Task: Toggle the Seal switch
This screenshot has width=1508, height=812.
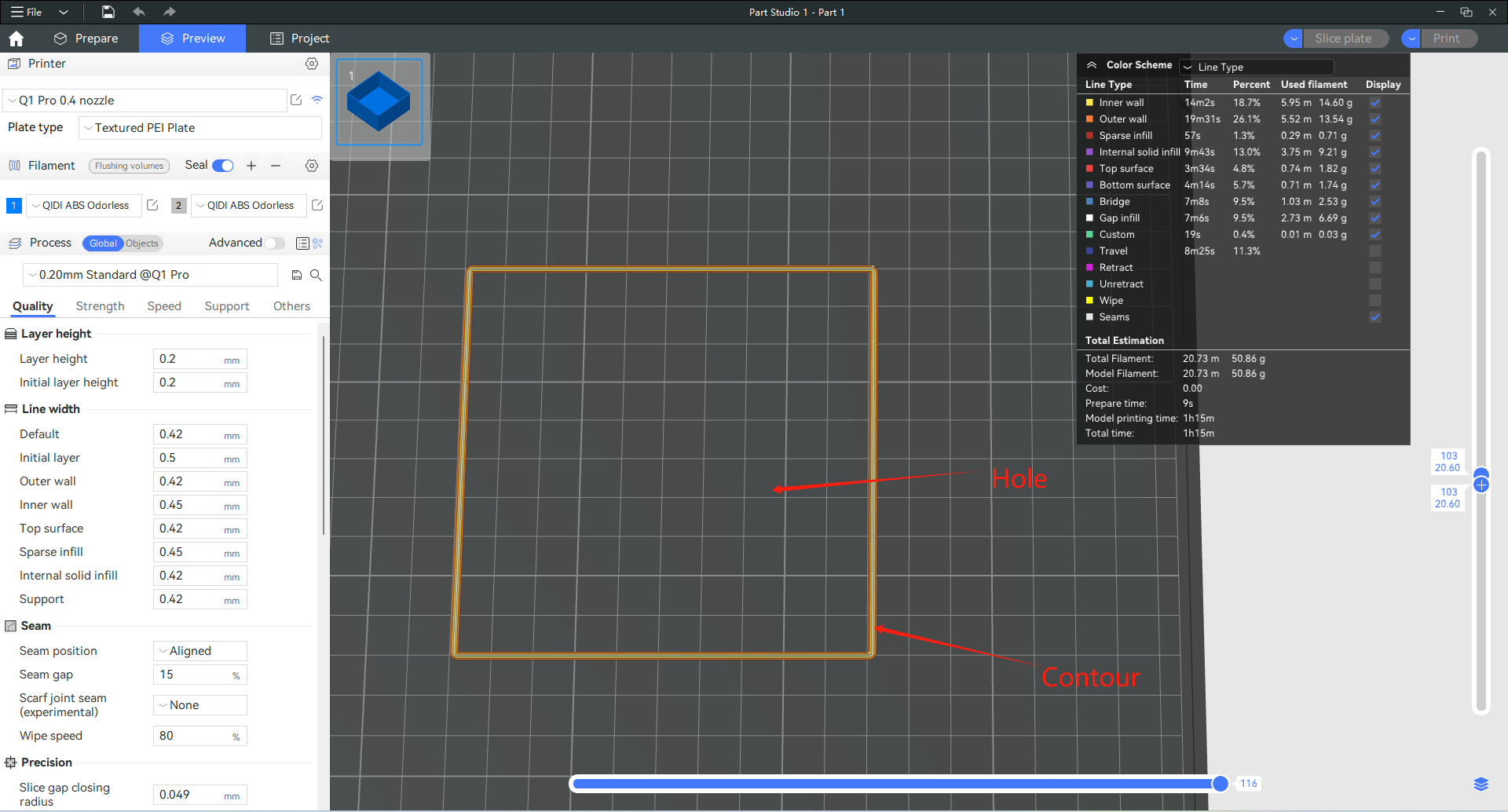Action: point(223,166)
